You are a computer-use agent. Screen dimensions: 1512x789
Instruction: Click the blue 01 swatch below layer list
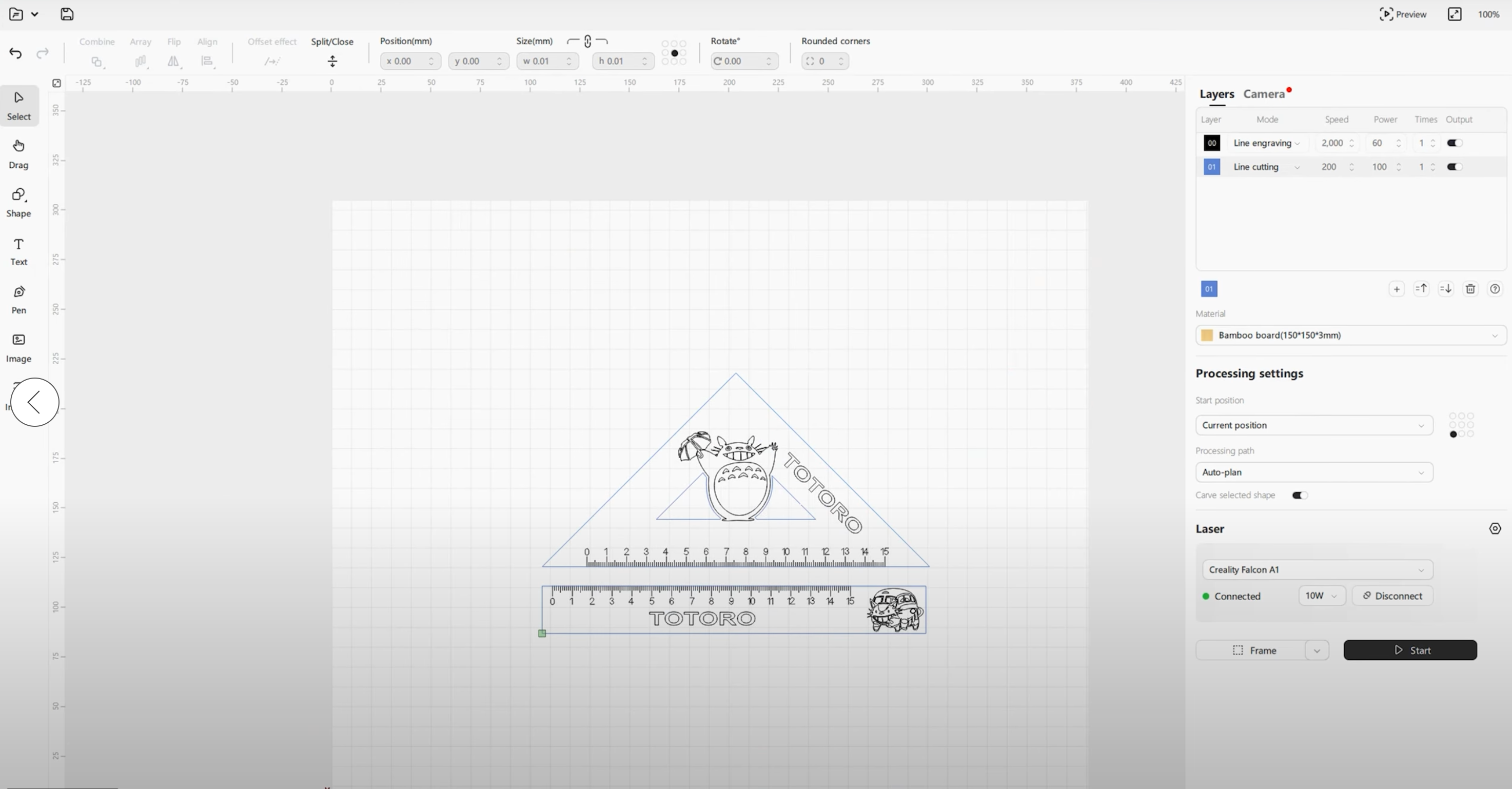(x=1209, y=289)
